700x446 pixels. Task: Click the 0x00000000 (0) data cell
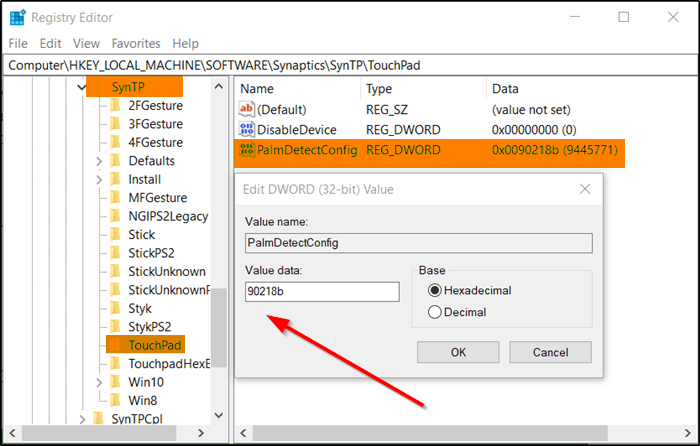pyautogui.click(x=534, y=129)
